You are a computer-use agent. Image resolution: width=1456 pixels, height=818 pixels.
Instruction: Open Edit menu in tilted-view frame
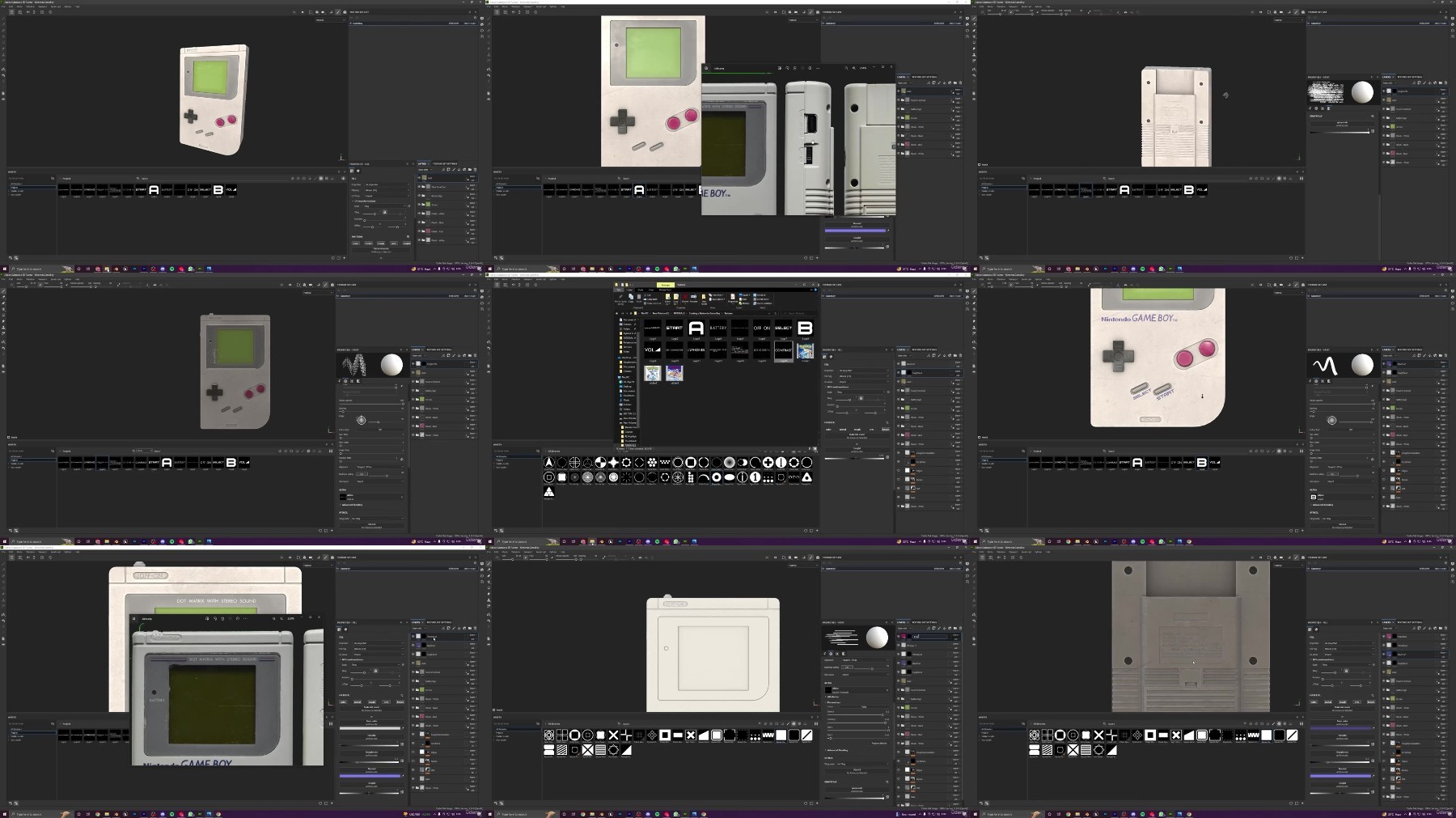[11, 6]
